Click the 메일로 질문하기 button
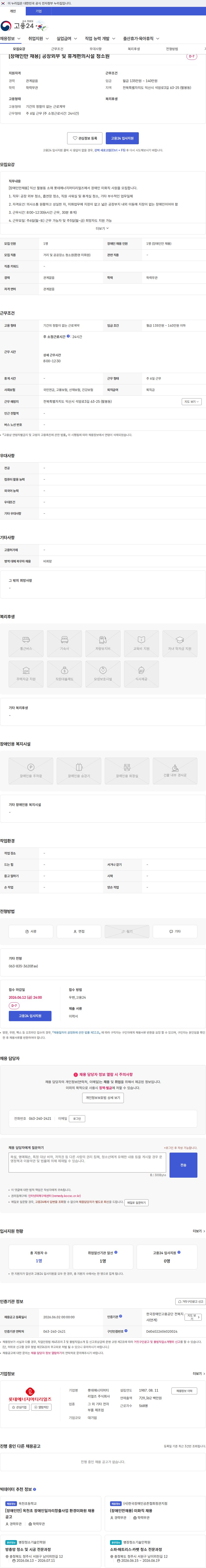The width and height of the screenshot is (206, 1568). [136, 1203]
